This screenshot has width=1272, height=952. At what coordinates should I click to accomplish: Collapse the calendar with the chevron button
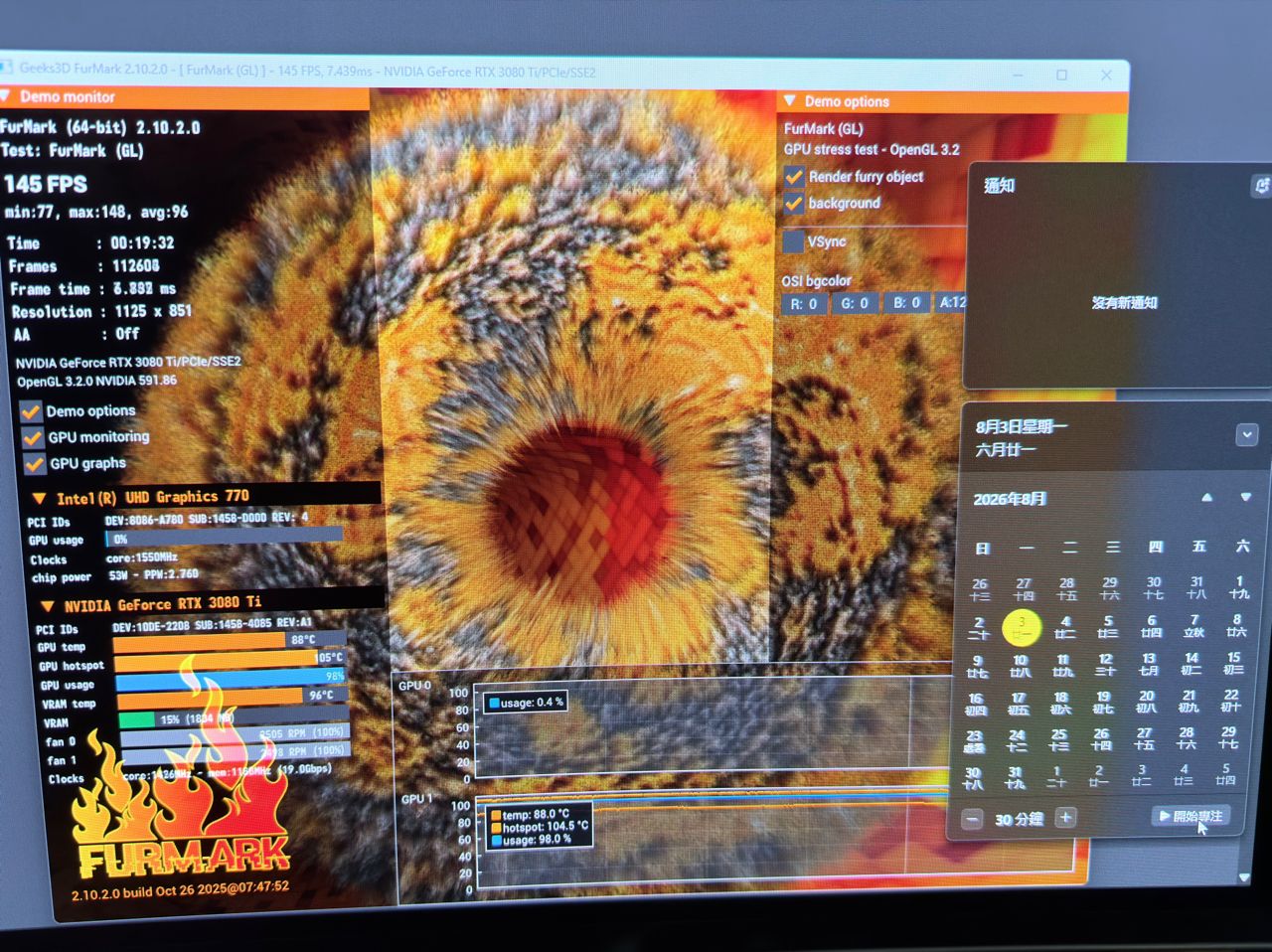(x=1247, y=434)
